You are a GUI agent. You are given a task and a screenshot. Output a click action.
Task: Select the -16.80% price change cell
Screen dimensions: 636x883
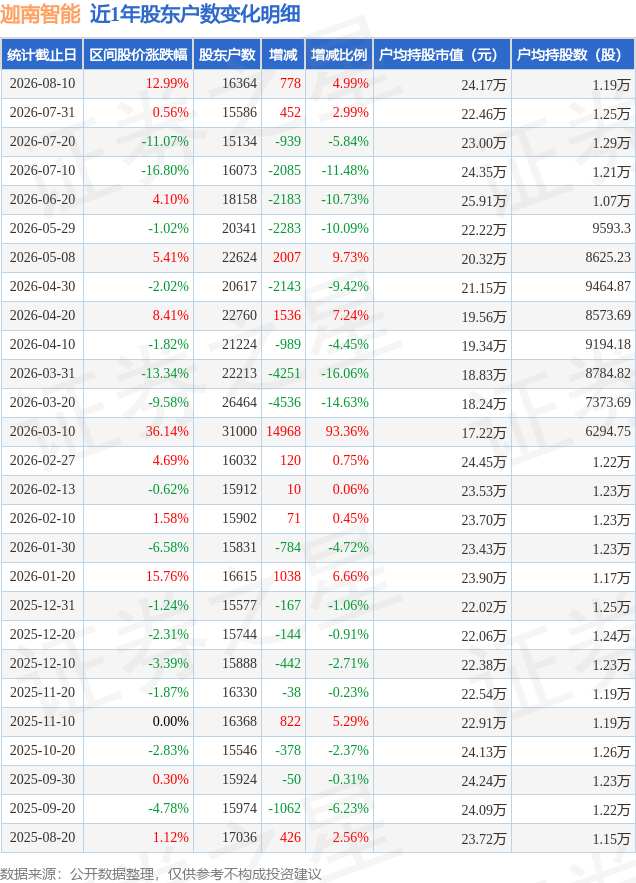click(164, 171)
